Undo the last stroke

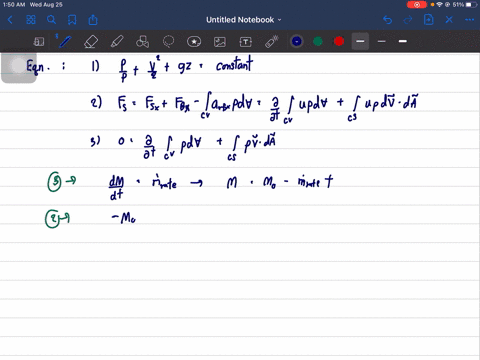387,20
